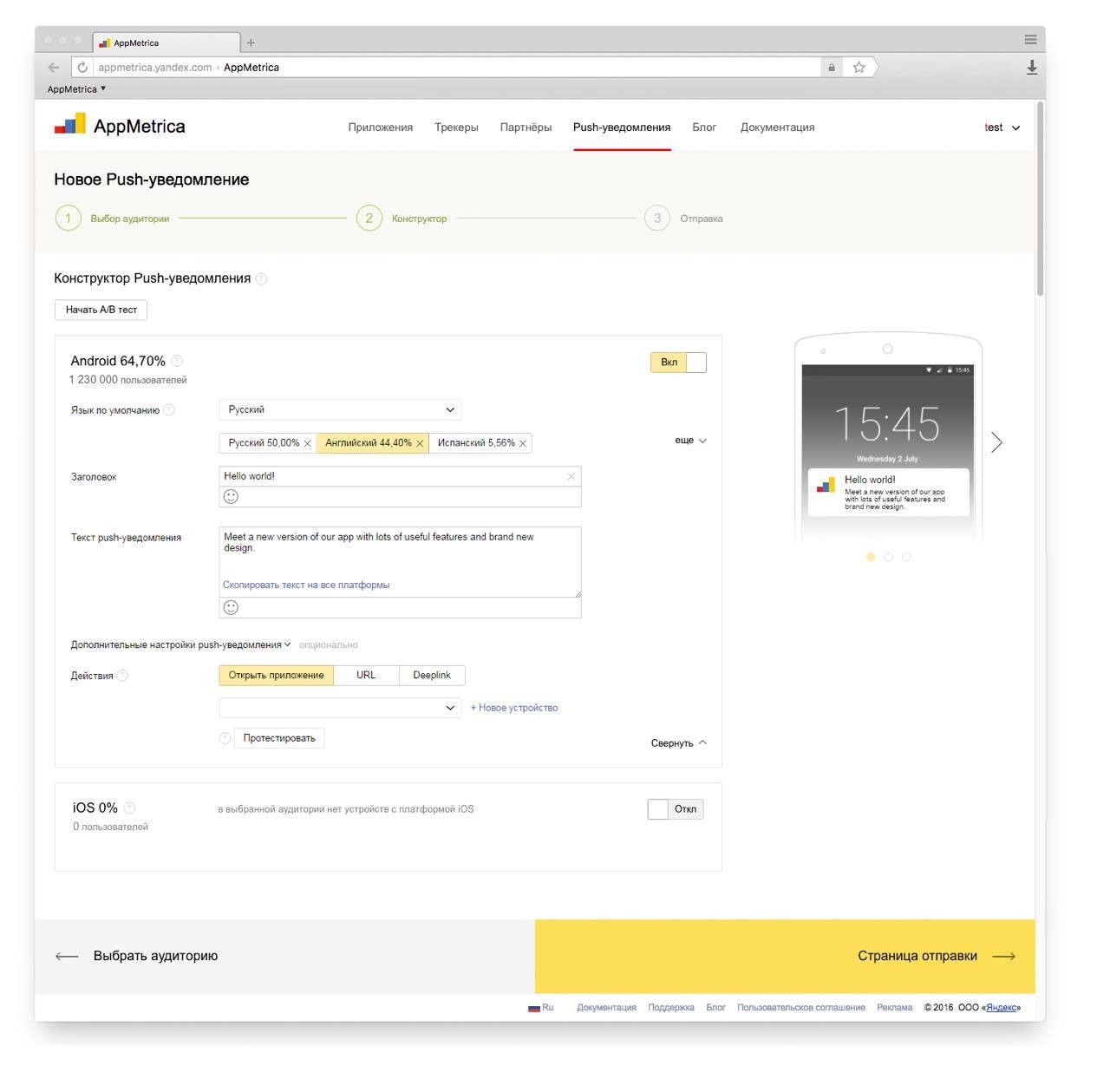Click the emoji icon under the title field

click(x=231, y=497)
